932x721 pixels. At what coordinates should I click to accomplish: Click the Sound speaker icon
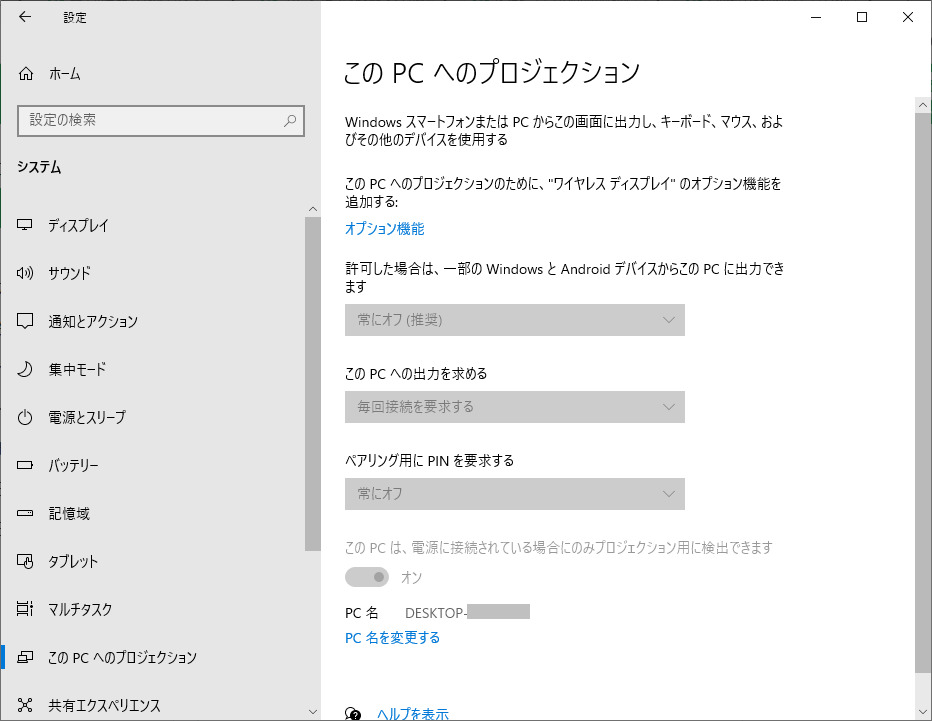tap(26, 273)
